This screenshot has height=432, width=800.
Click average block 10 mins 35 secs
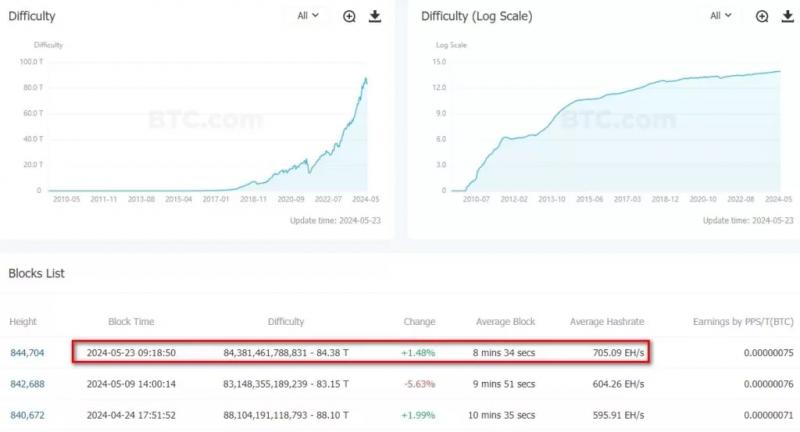(502, 415)
